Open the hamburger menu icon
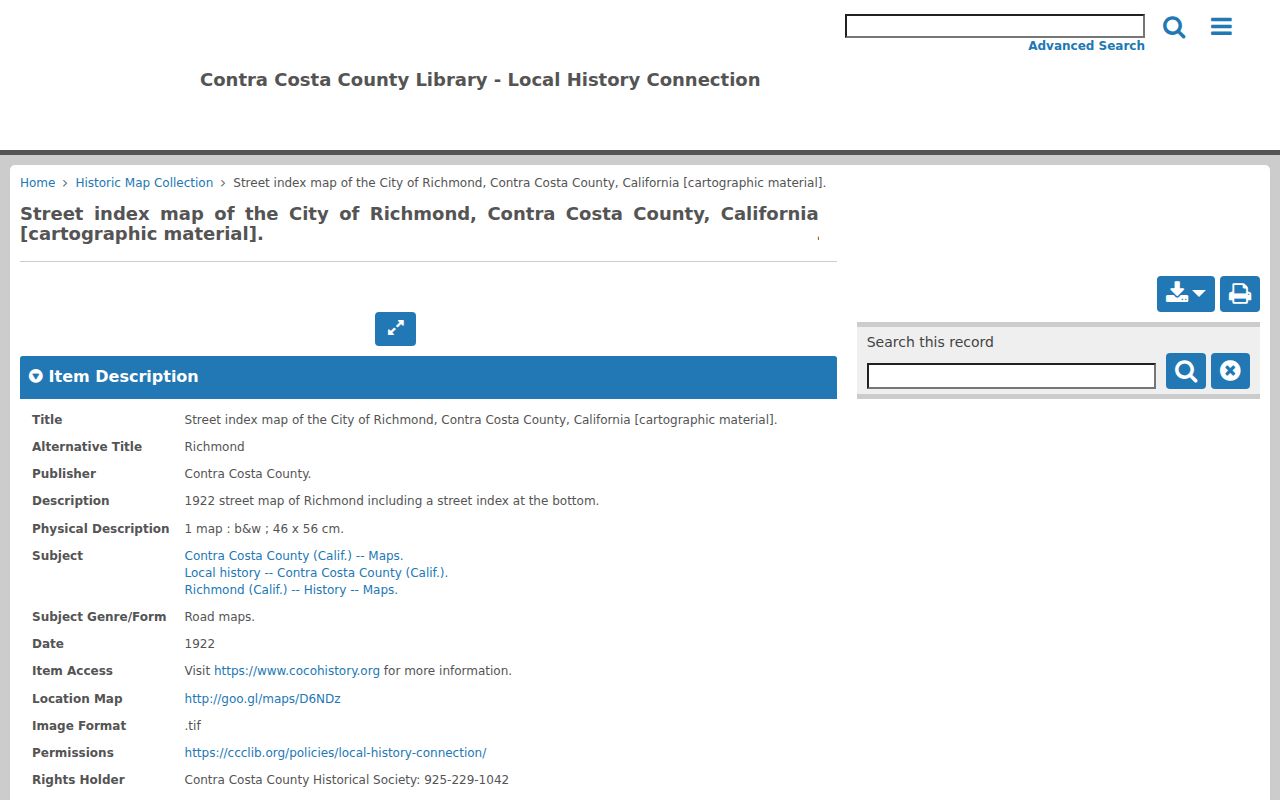Image resolution: width=1280 pixels, height=800 pixels. tap(1221, 27)
